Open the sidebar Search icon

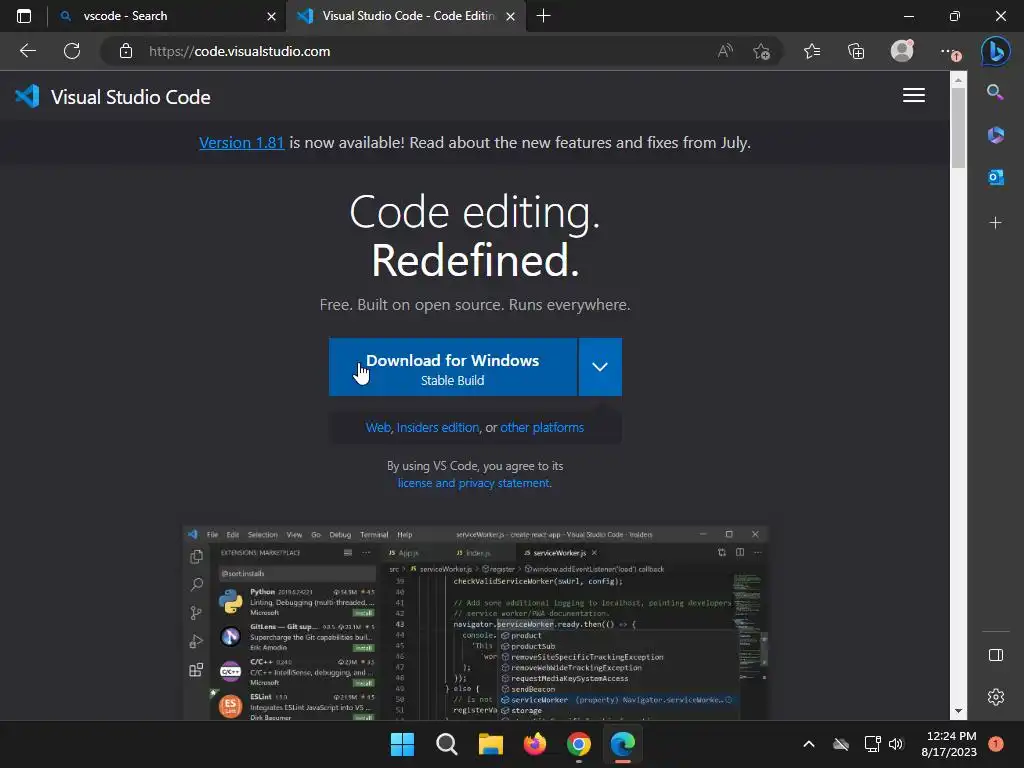995,92
